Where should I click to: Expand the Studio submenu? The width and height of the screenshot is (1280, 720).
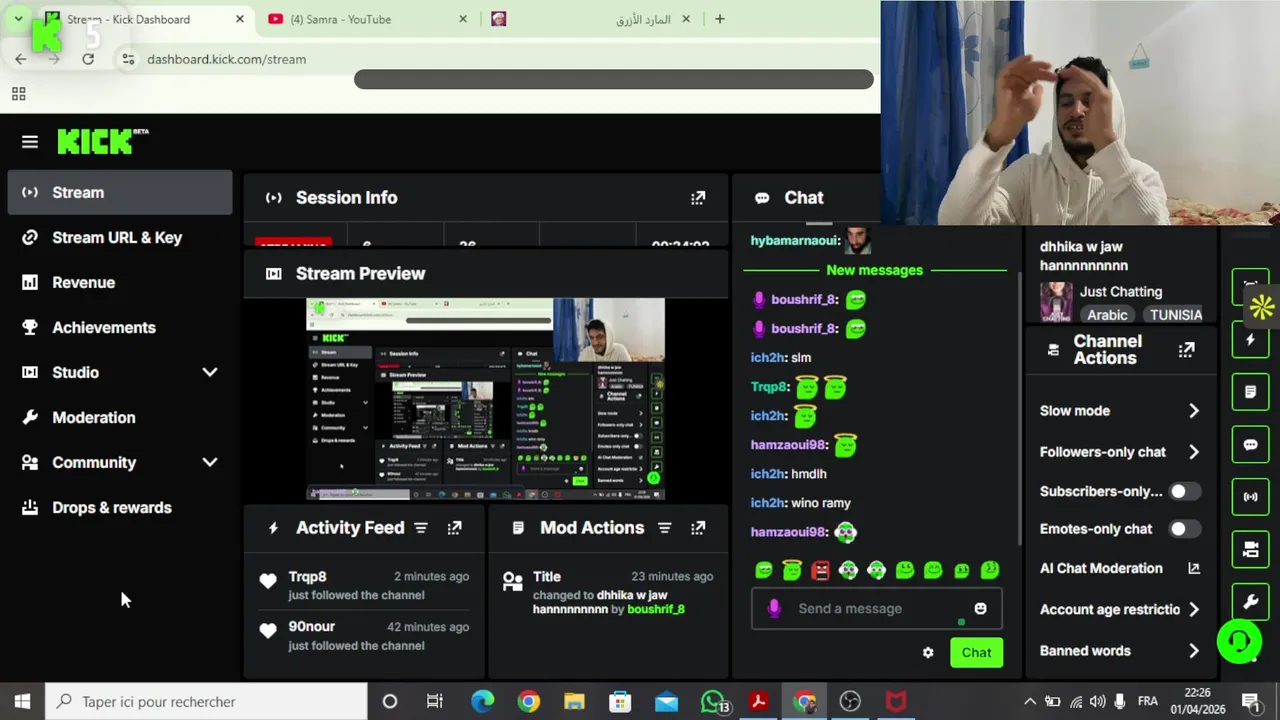click(x=209, y=372)
